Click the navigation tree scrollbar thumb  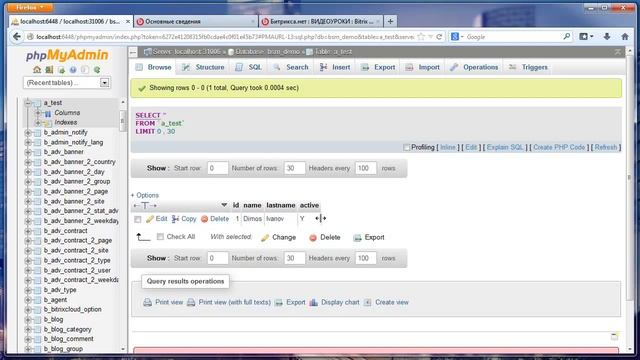coord(122,121)
